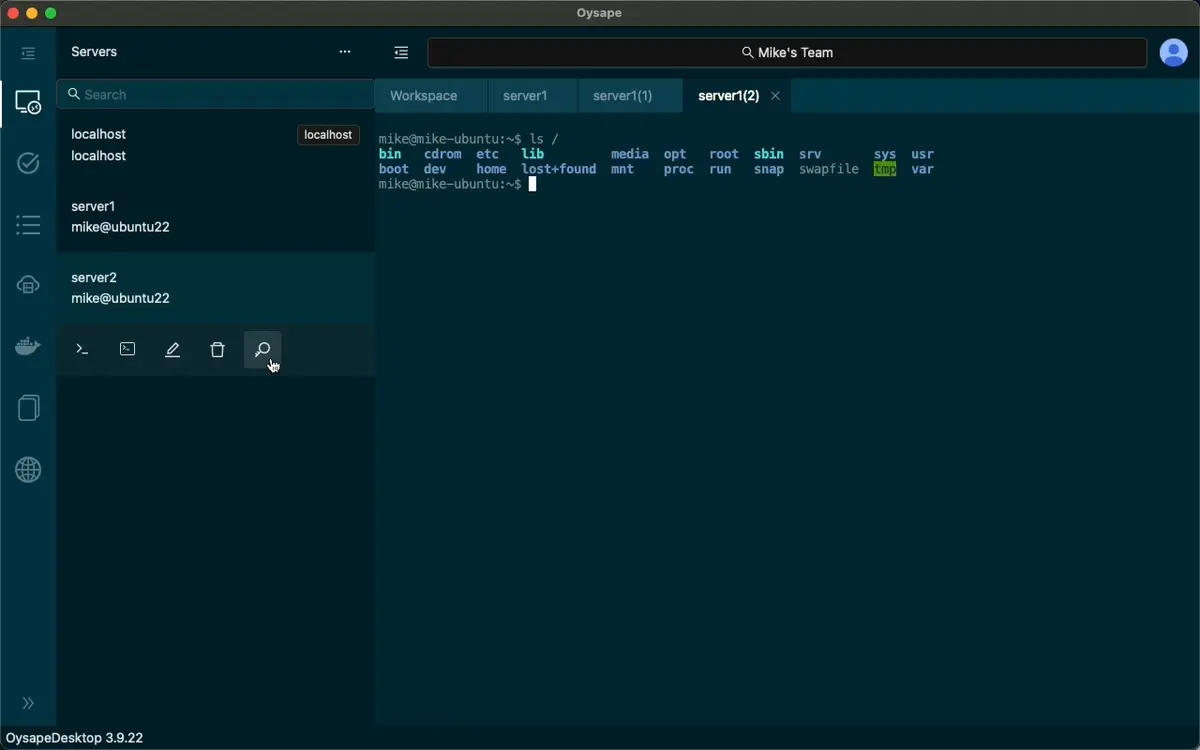Click 'OysapeDesktop 3.9.22' in the status bar

[x=75, y=738]
